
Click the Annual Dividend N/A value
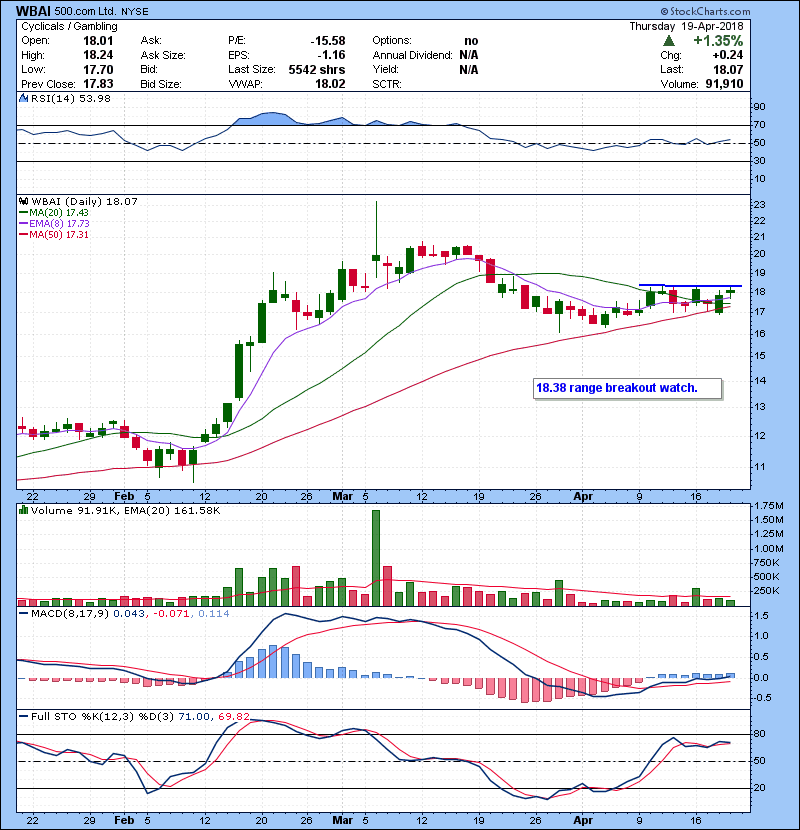pyautogui.click(x=469, y=55)
